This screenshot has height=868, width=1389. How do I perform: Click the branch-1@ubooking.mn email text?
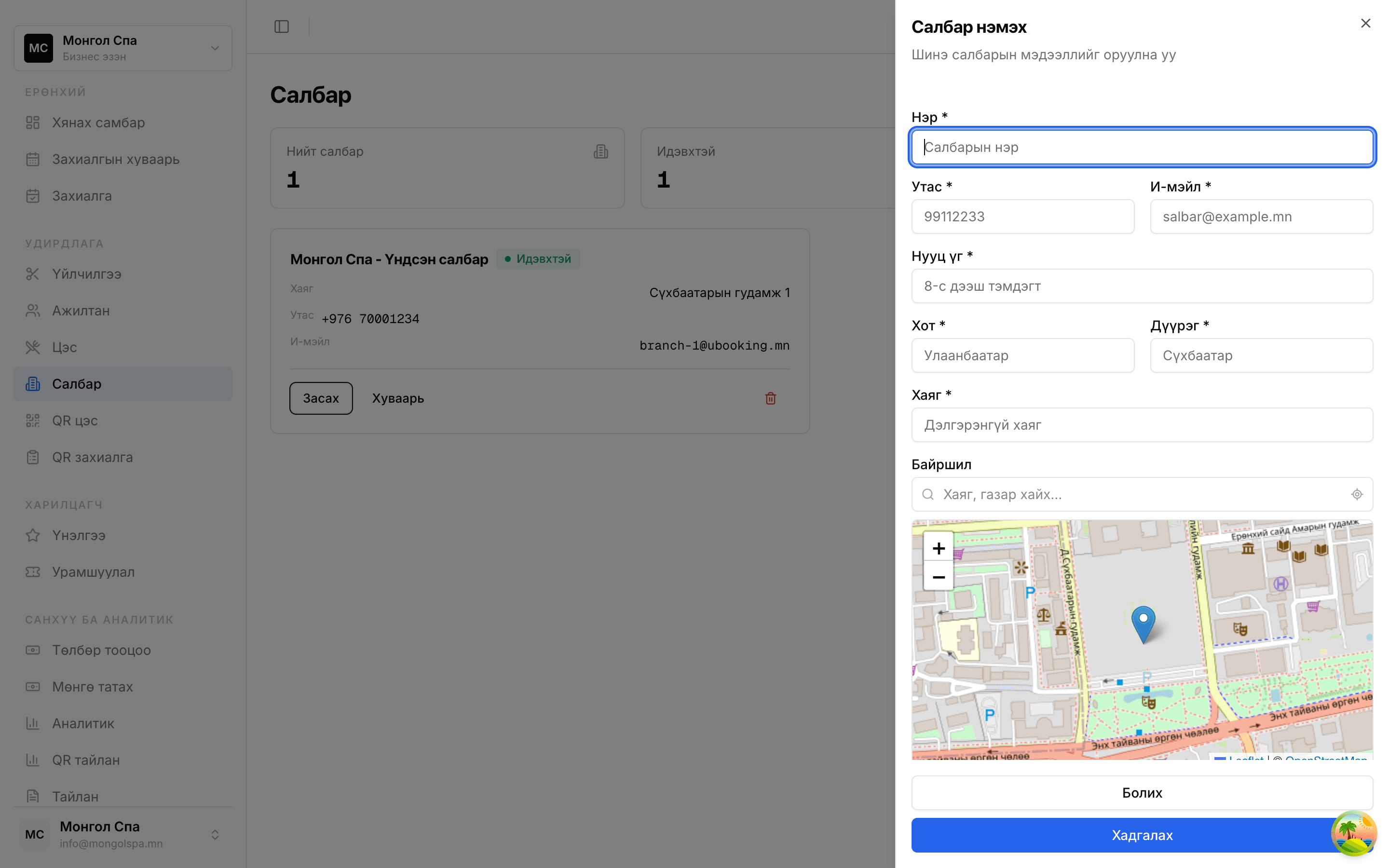pos(715,346)
